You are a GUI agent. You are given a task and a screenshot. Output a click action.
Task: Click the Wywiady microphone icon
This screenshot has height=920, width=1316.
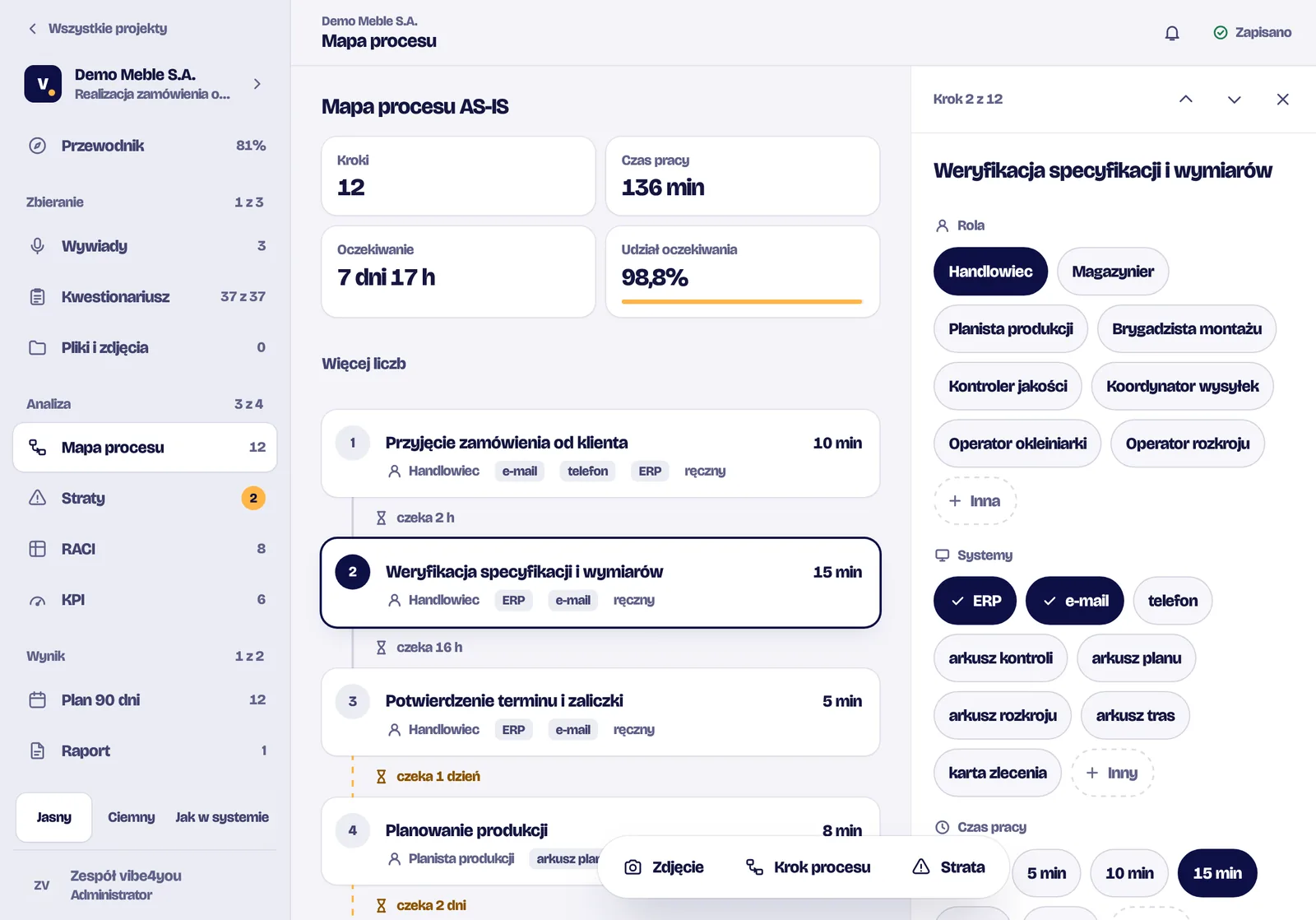[x=38, y=246]
